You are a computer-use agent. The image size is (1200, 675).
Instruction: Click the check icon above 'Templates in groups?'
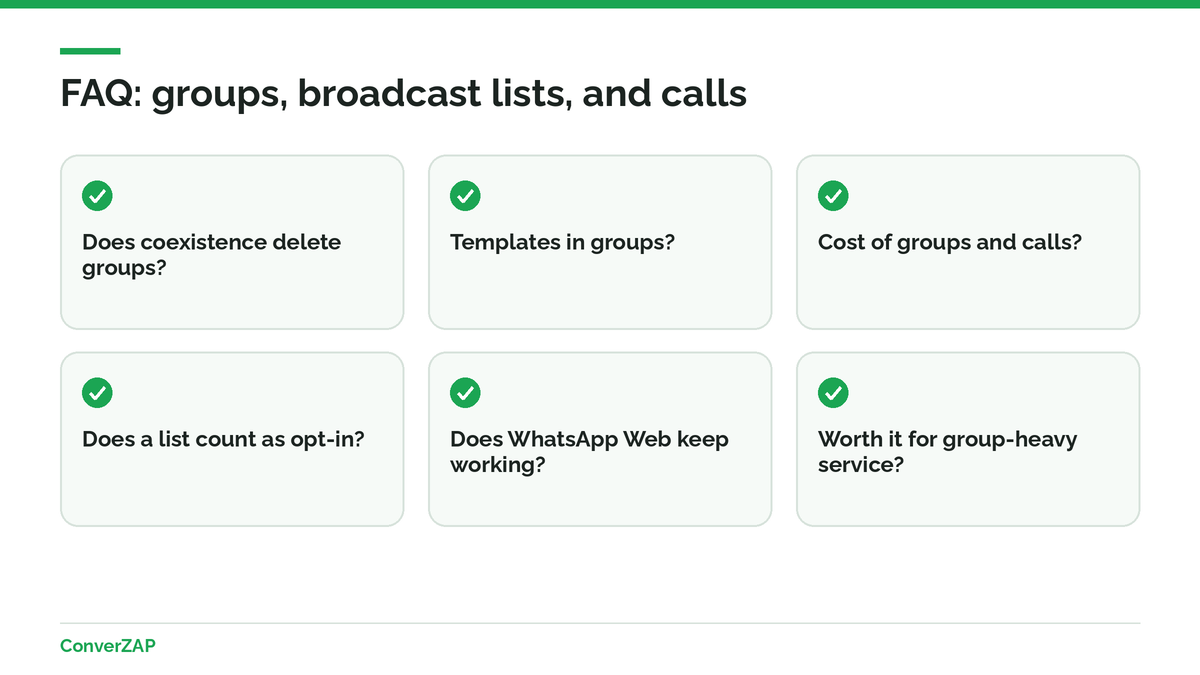(465, 196)
